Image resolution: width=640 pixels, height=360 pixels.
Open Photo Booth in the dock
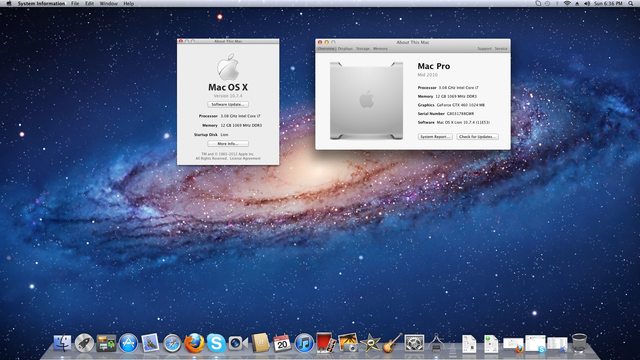click(326, 343)
